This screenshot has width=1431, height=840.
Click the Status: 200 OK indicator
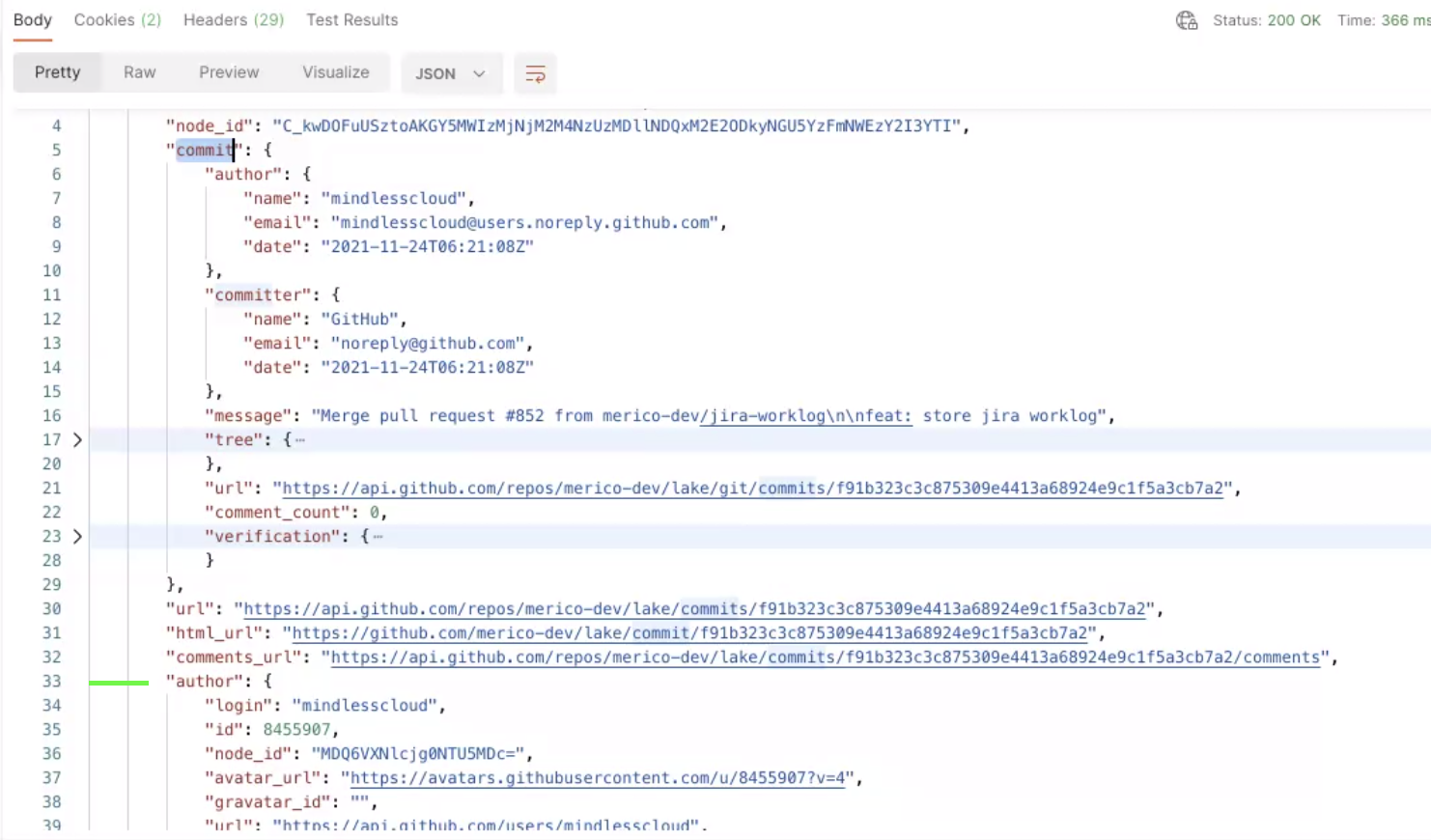click(x=1267, y=20)
